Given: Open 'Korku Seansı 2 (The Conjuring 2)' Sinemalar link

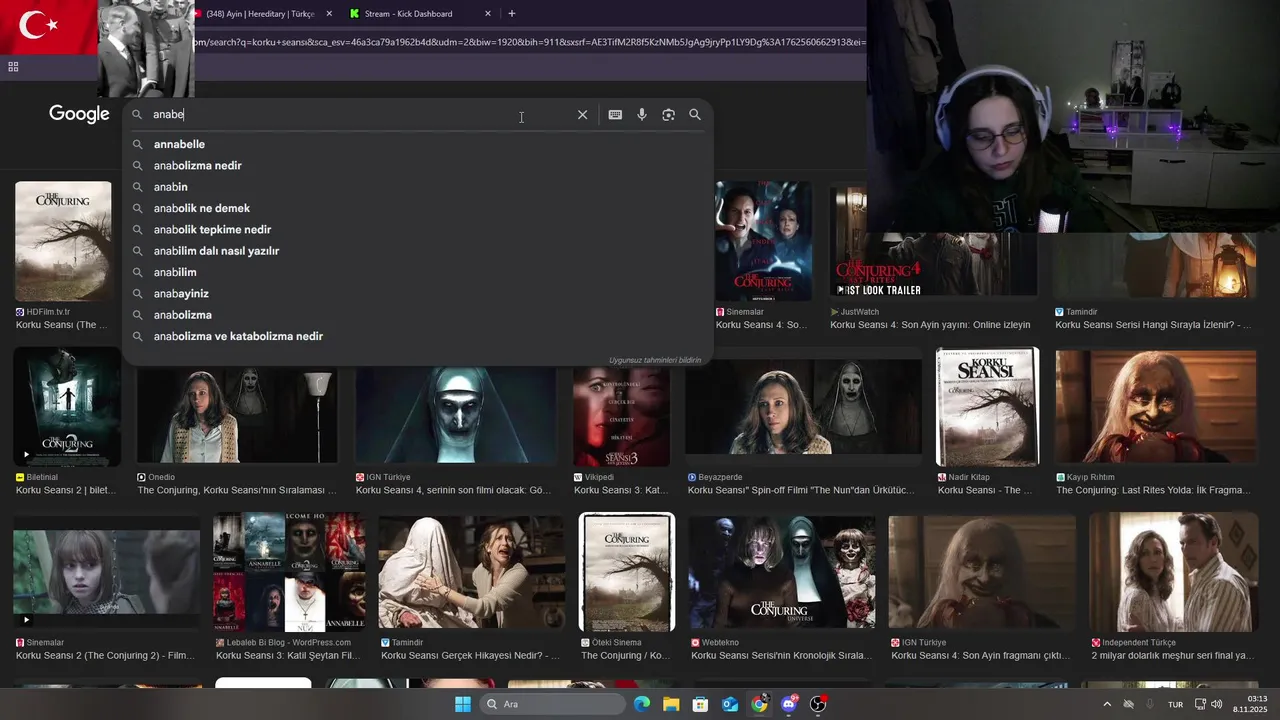Looking at the screenshot, I should coord(106,656).
